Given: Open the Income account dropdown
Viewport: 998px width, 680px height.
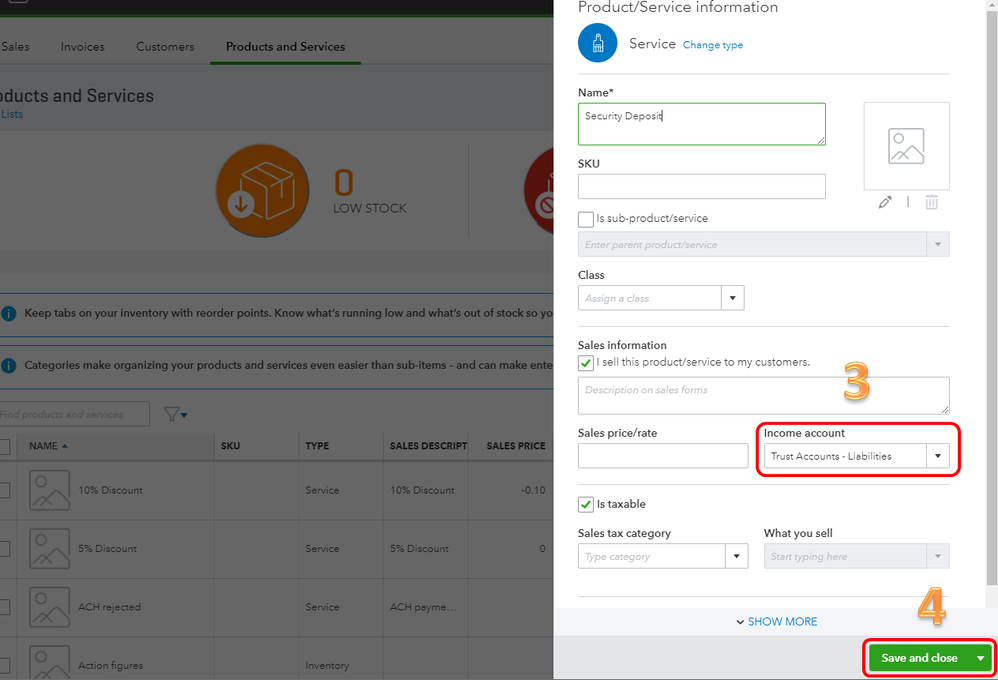Looking at the screenshot, I should pos(937,456).
